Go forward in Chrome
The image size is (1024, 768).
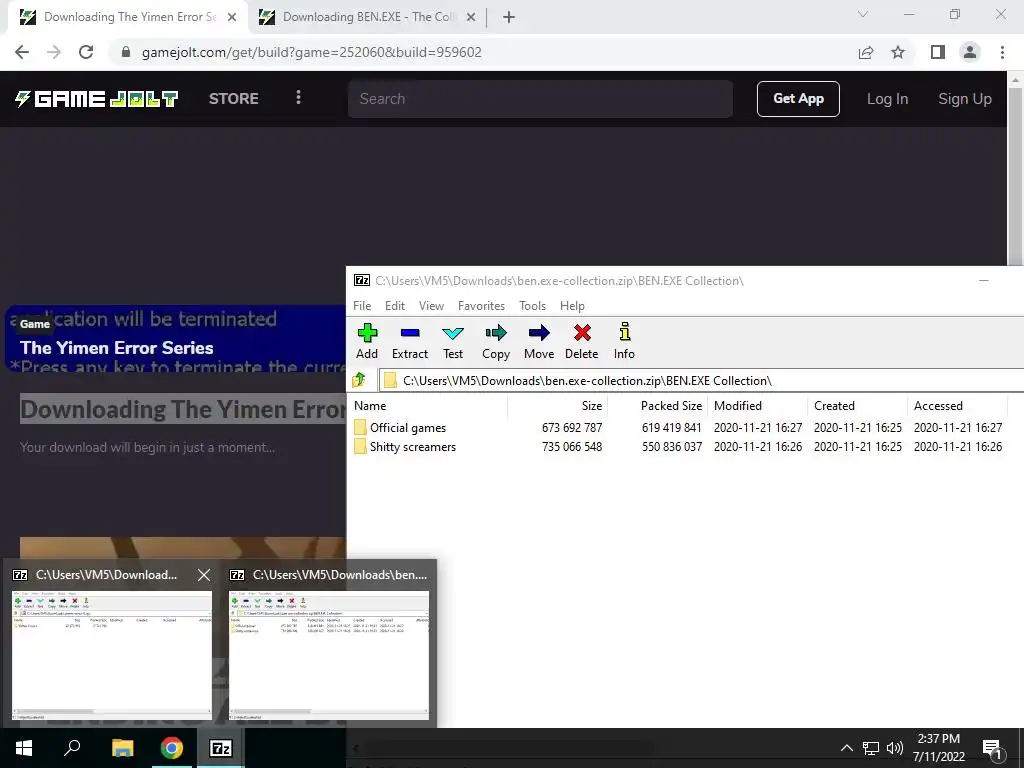pos(54,52)
